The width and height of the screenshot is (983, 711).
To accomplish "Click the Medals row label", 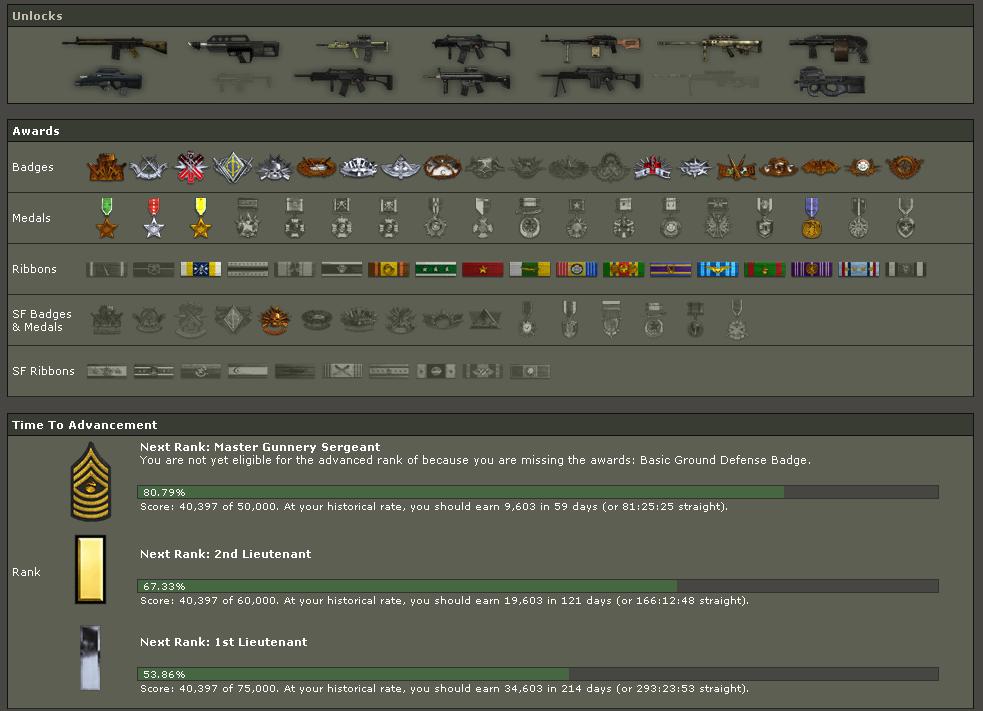I will (x=31, y=218).
